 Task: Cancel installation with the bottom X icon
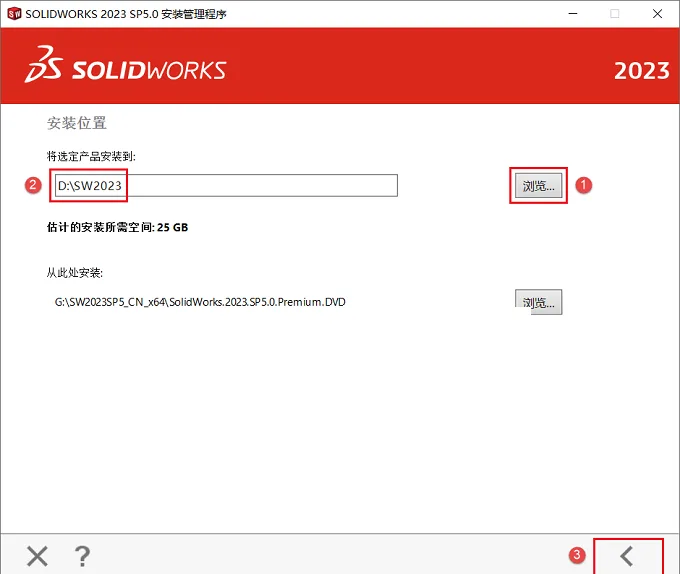[x=37, y=556]
